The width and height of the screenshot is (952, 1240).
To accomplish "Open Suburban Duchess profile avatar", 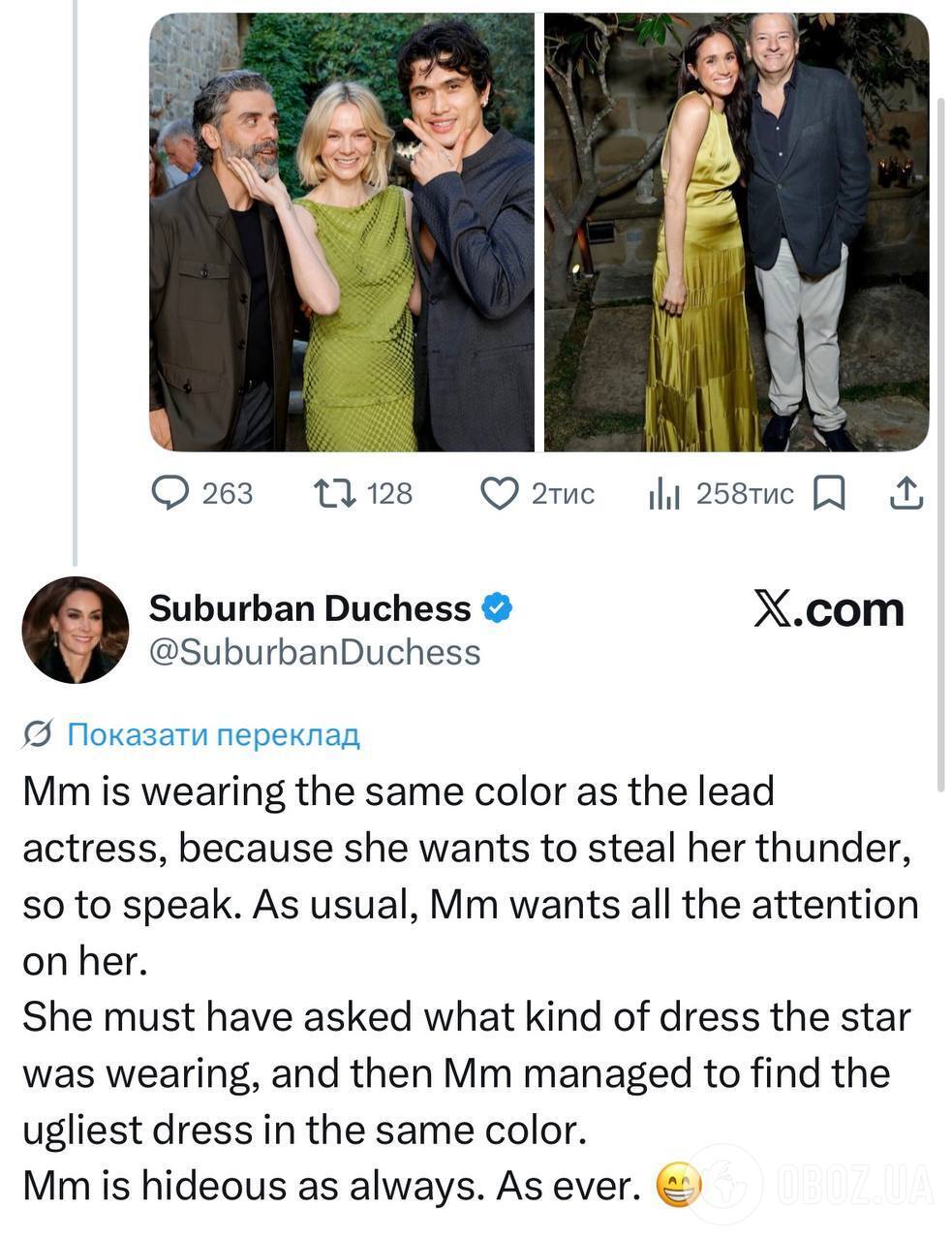I will click(75, 631).
